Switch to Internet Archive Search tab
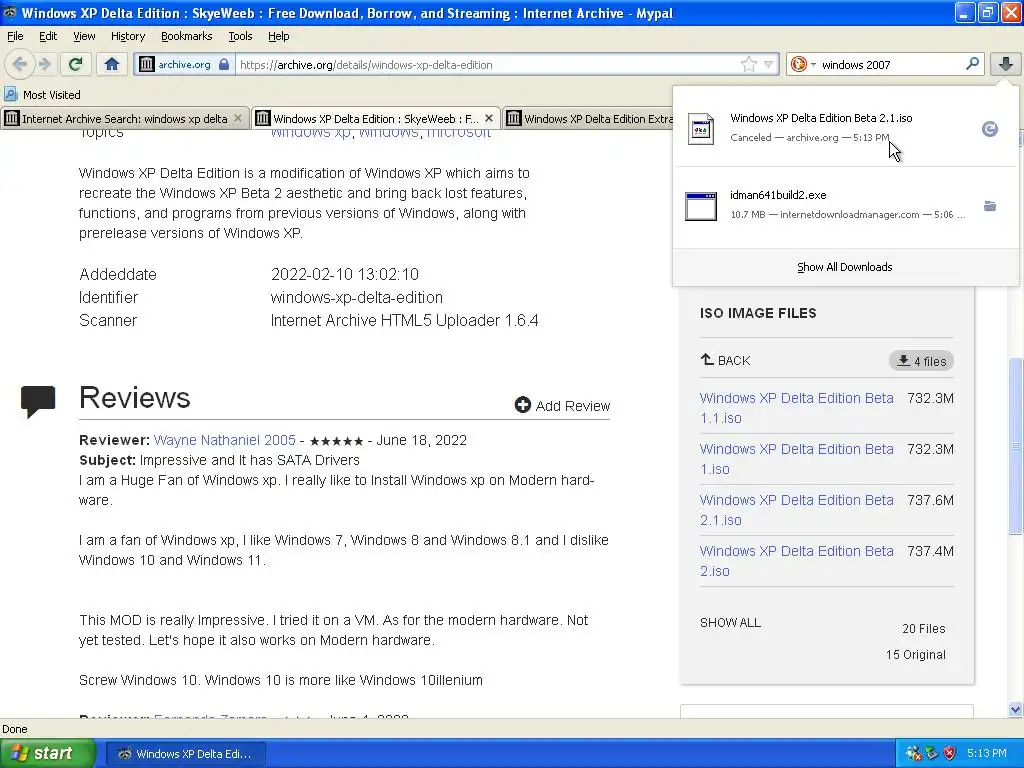 (124, 118)
